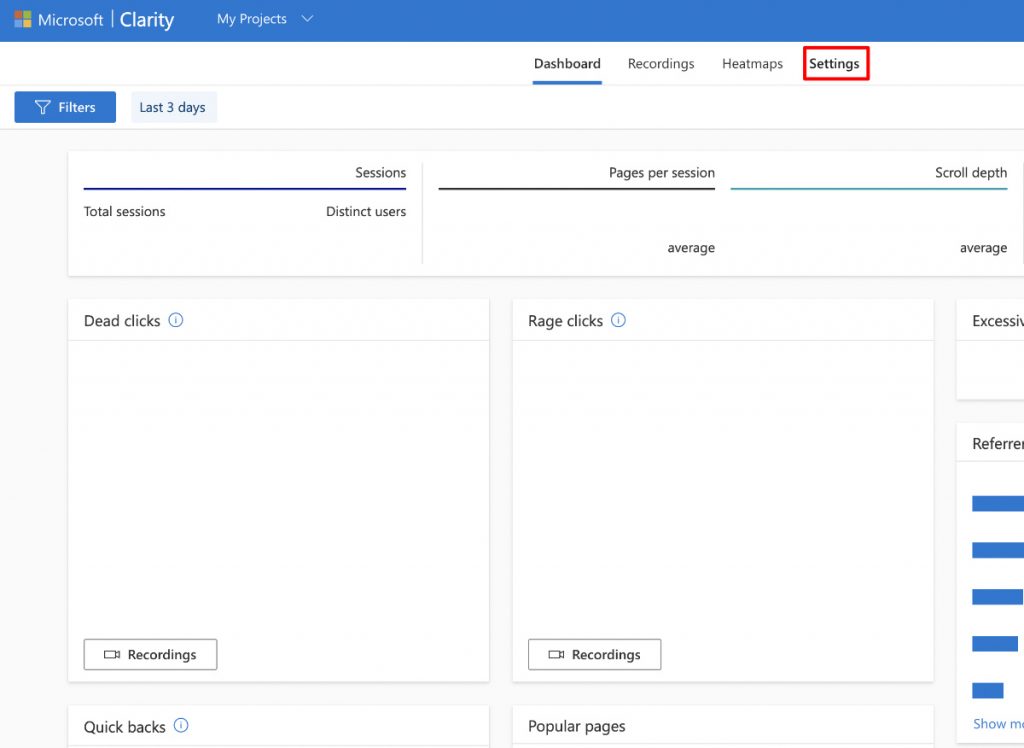Switch to the Dashboard tab
Viewport: 1024px width, 748px height.
pos(567,64)
